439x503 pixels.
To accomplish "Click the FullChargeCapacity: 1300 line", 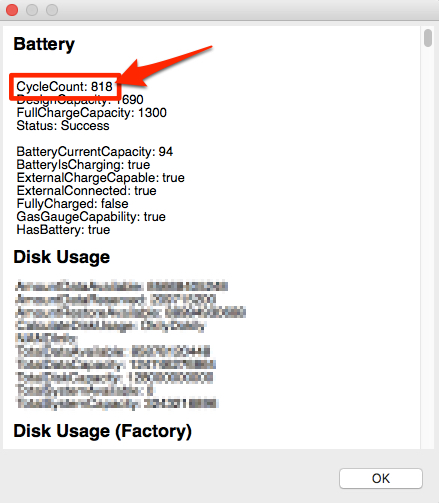I will [91, 113].
